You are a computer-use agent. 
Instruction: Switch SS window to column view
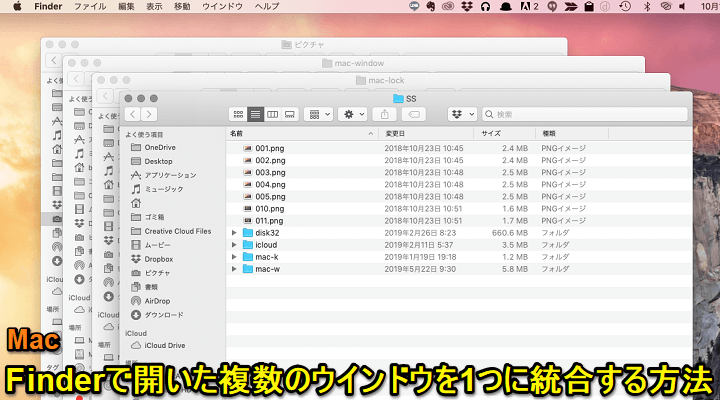pyautogui.click(x=272, y=114)
